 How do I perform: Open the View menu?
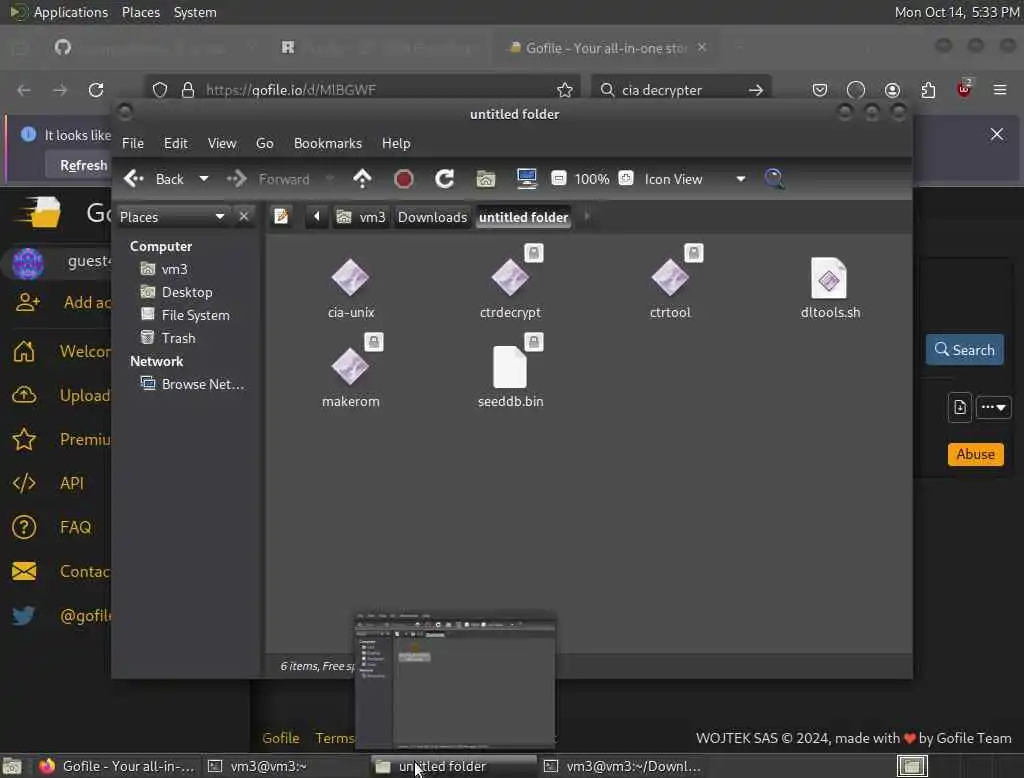(x=222, y=143)
